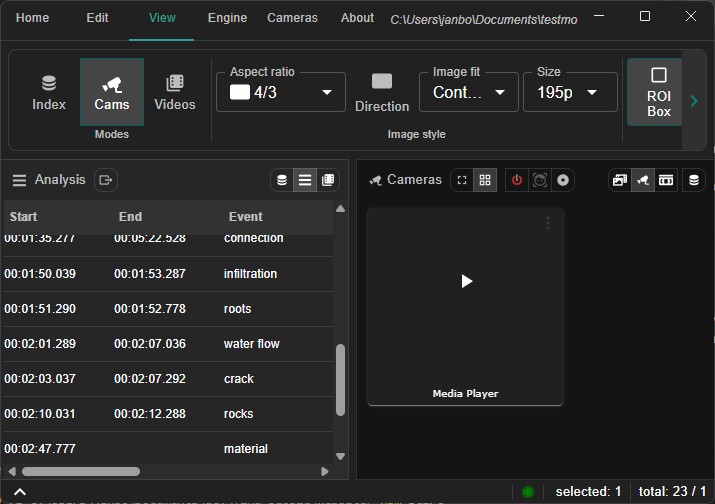Select the rocks event row
Viewport: 715px width, 504px height.
tap(168, 414)
